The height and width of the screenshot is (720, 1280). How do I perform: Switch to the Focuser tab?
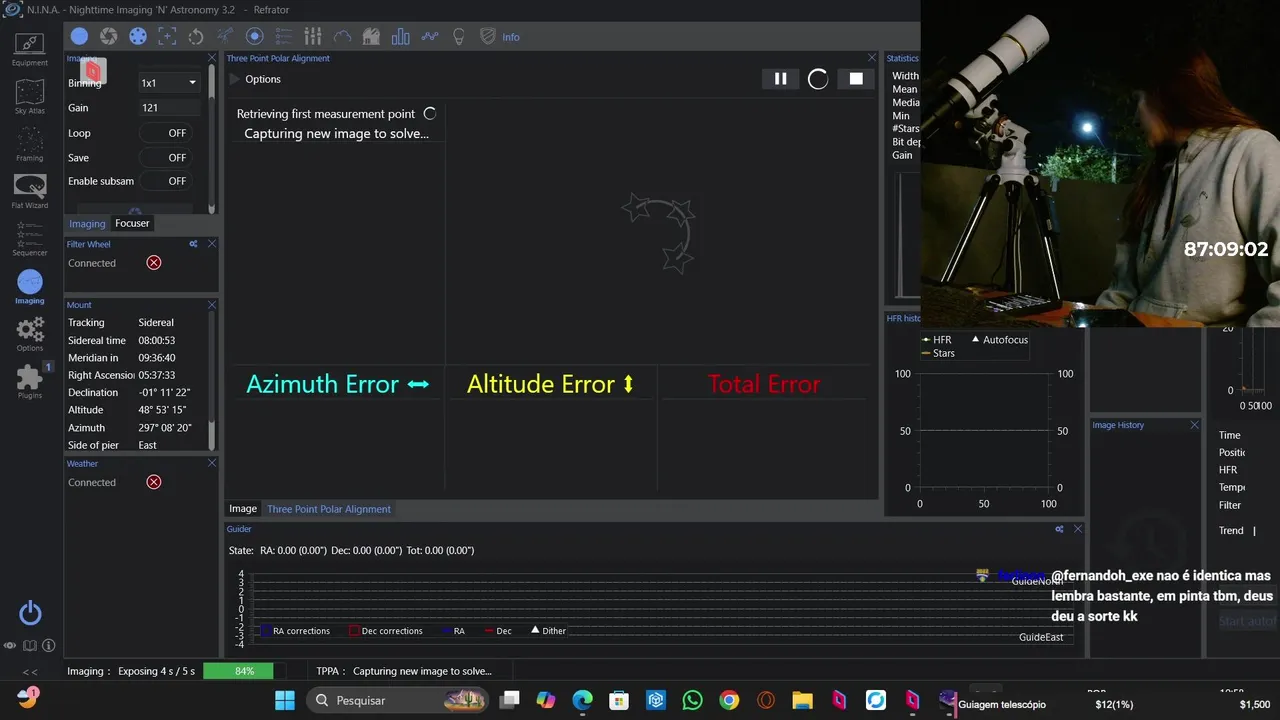coord(132,223)
